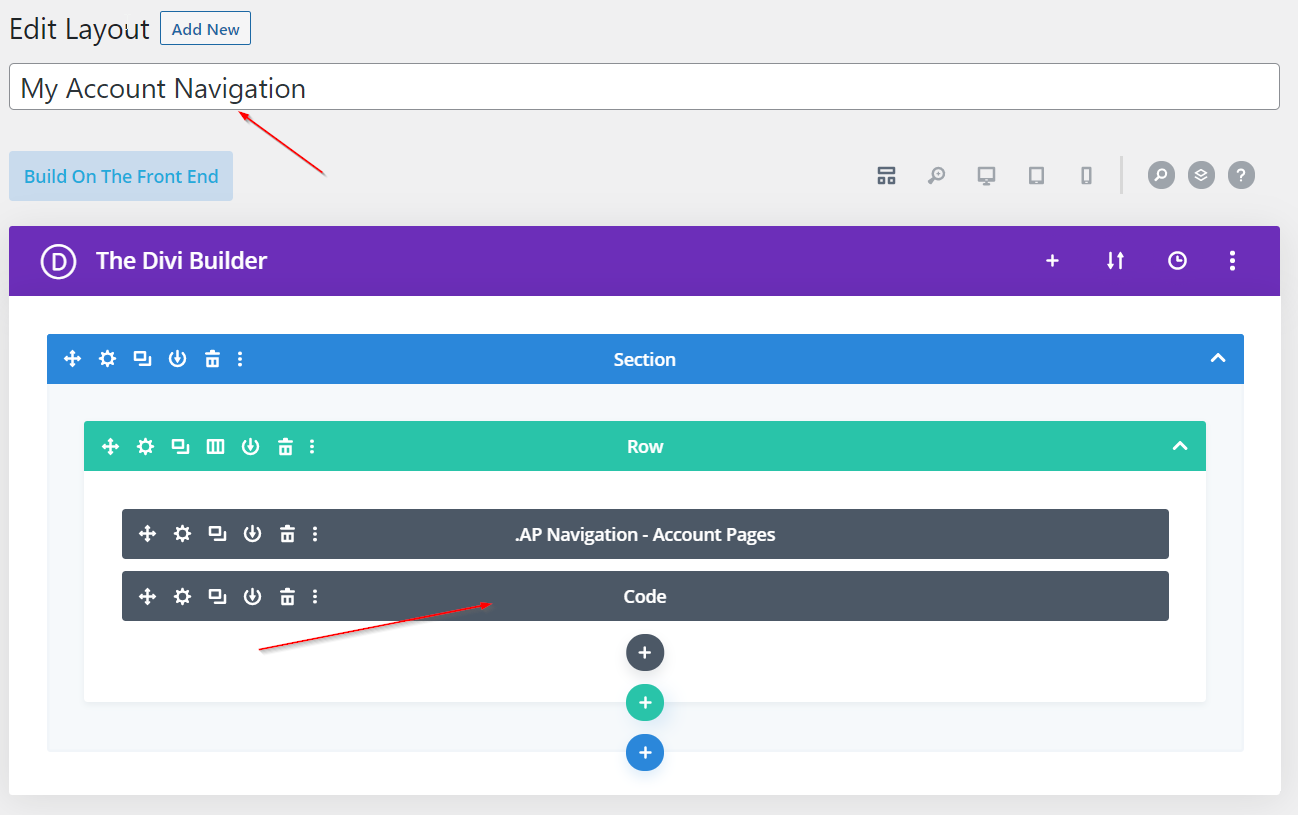
Task: Collapse the Section with chevron
Action: [1217, 359]
